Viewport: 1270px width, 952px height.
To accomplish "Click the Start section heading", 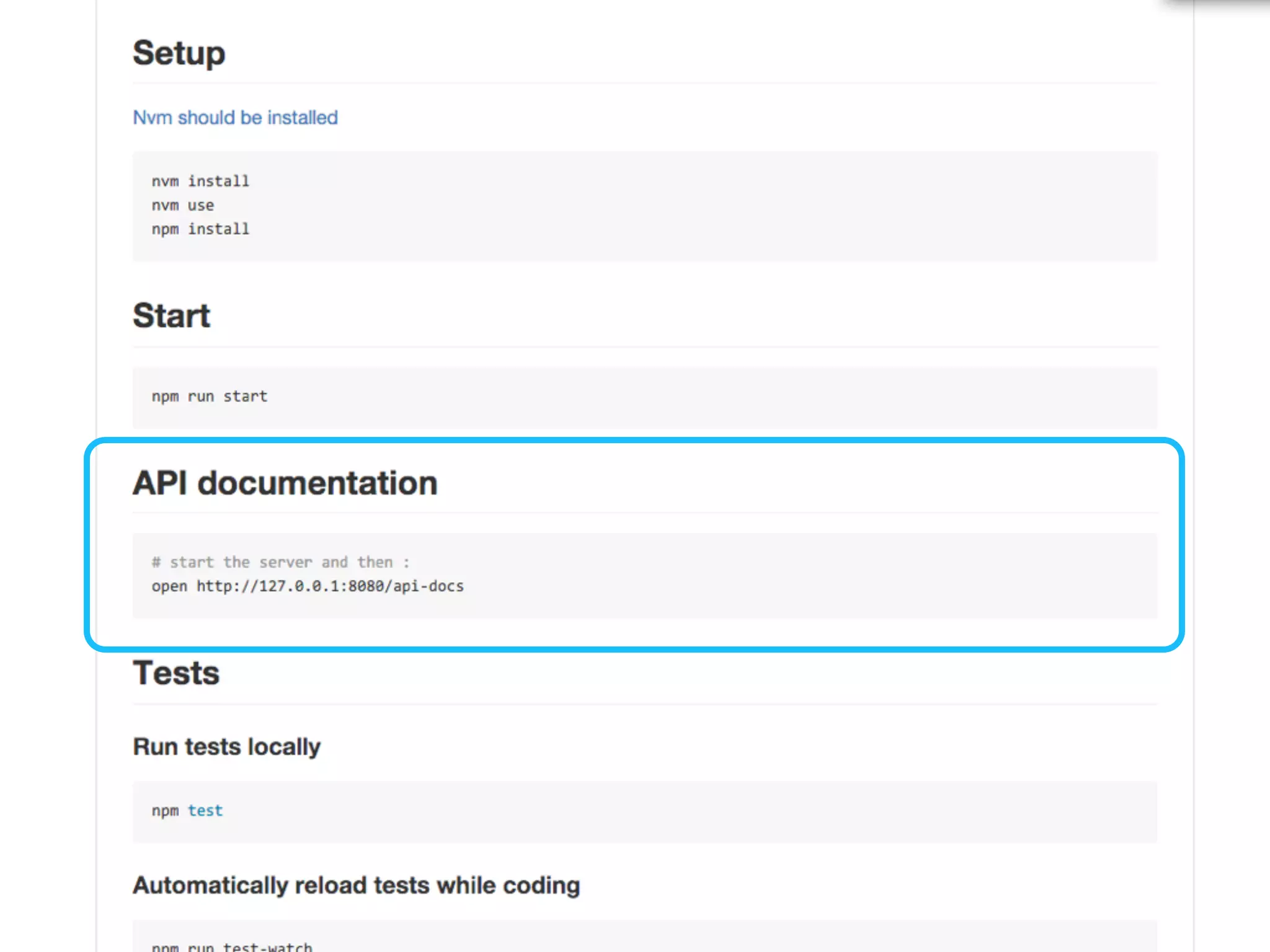I will pyautogui.click(x=172, y=315).
